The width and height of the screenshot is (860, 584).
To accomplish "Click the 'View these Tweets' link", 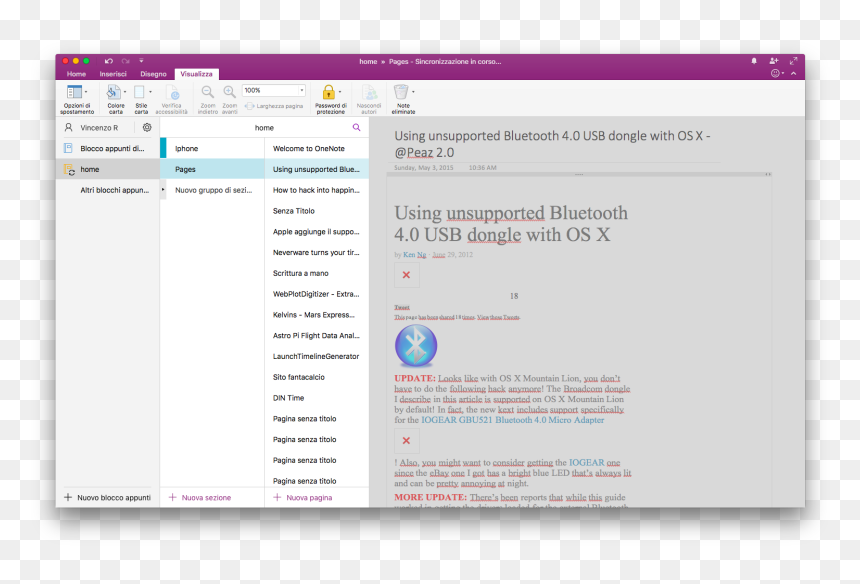I will (498, 317).
